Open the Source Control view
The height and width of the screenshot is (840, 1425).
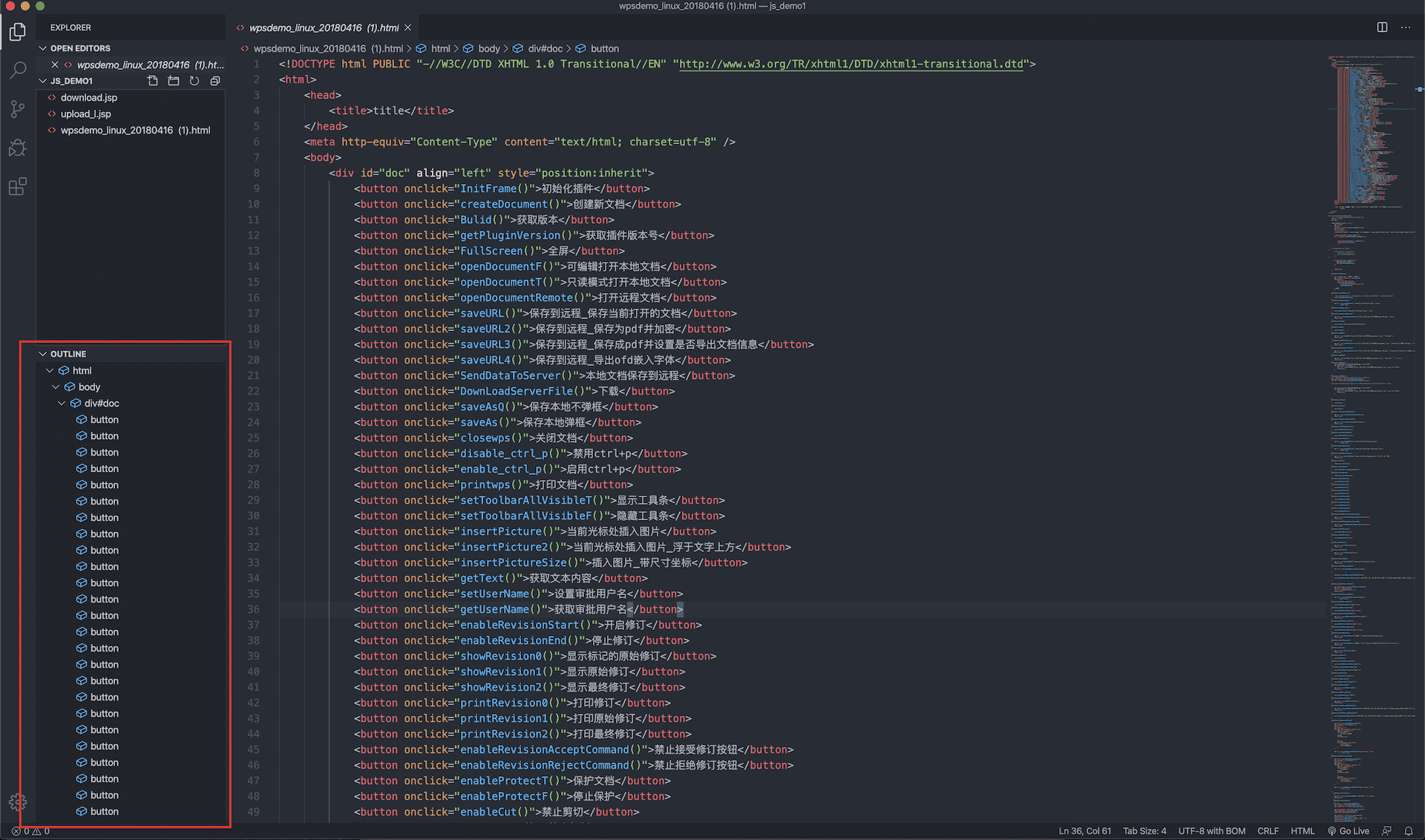18,109
